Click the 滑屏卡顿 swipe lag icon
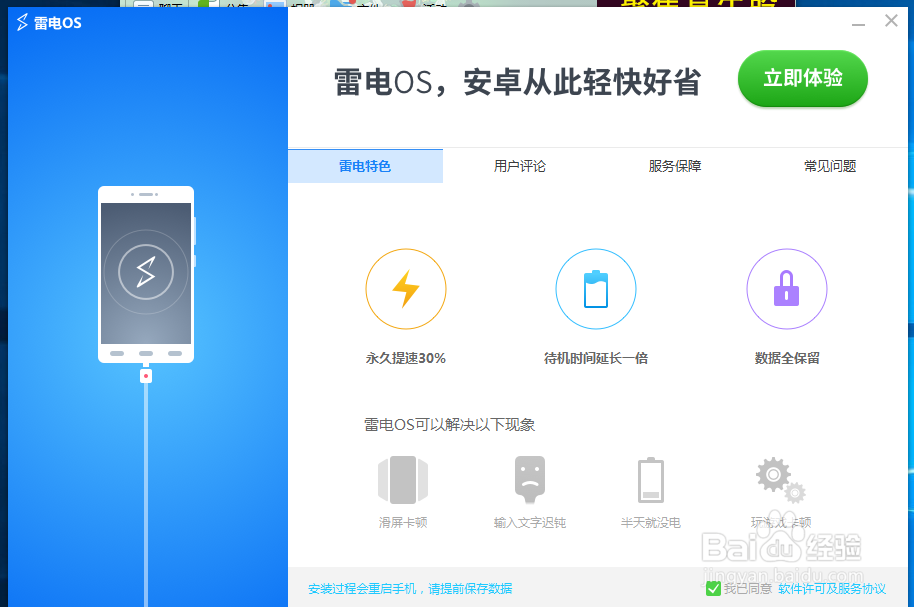914x607 pixels. [x=403, y=480]
